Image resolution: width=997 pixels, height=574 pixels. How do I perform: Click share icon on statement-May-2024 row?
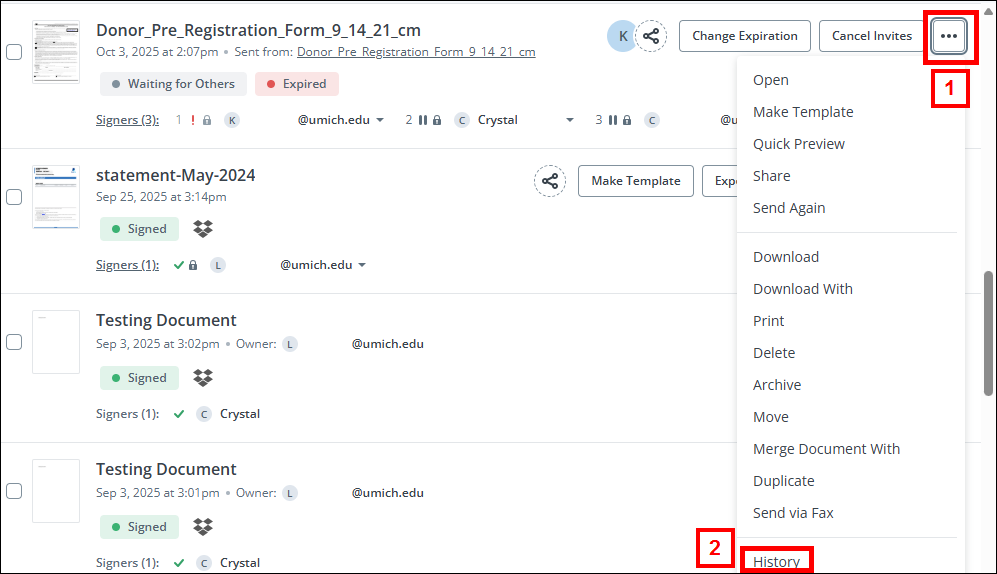pyautogui.click(x=550, y=181)
